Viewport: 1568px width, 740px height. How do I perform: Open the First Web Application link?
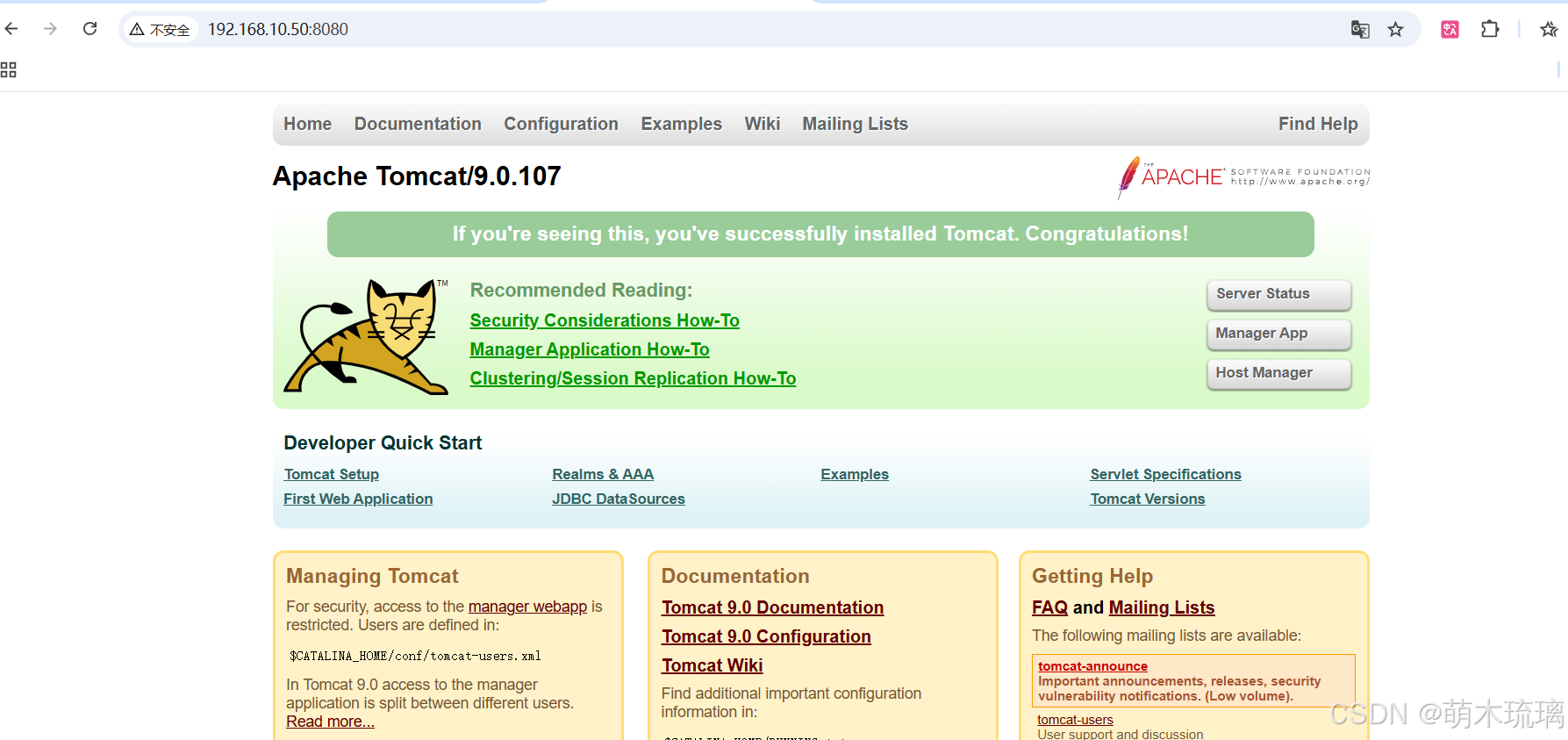[358, 499]
